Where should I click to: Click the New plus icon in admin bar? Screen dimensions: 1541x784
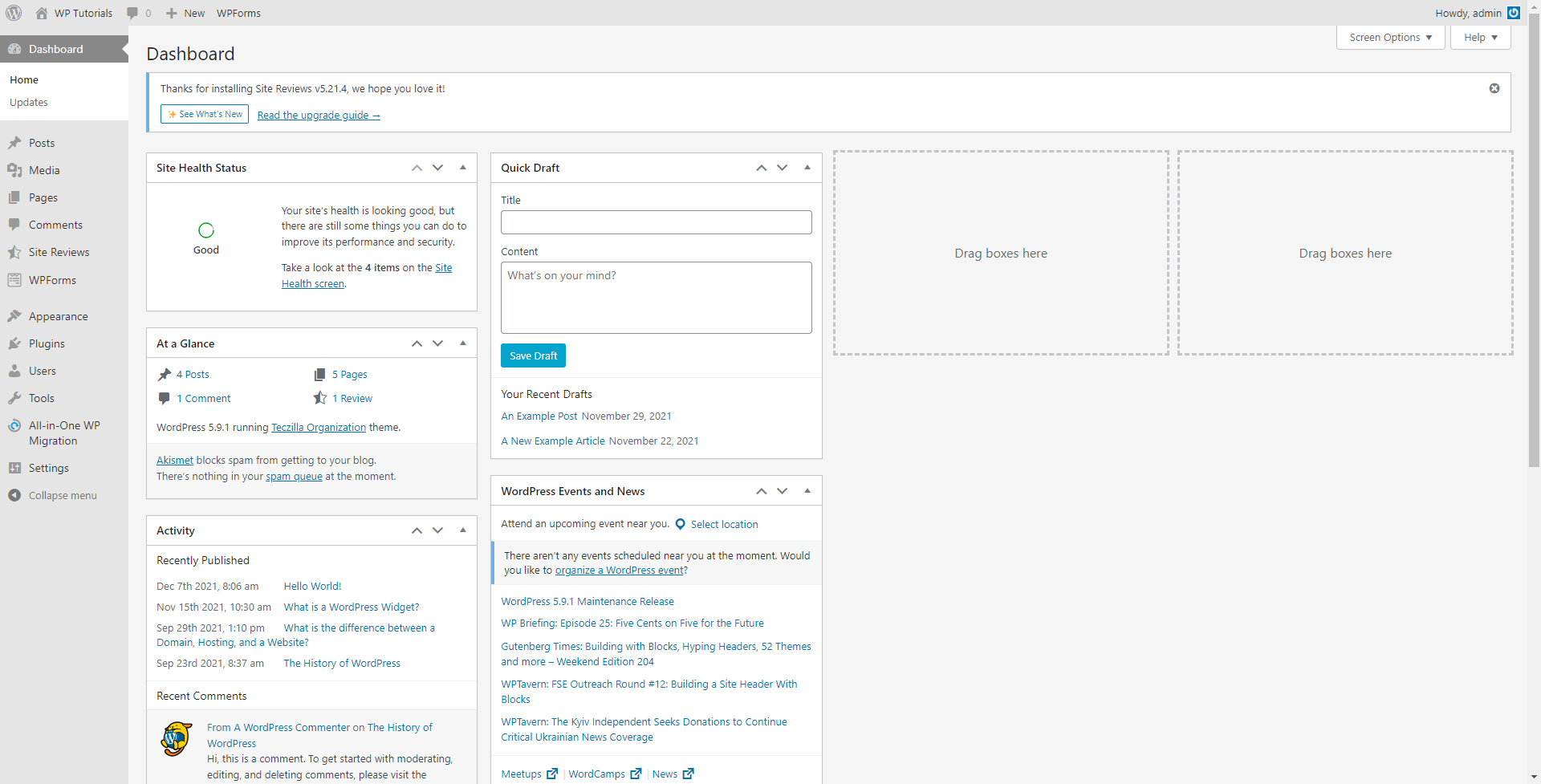point(171,13)
